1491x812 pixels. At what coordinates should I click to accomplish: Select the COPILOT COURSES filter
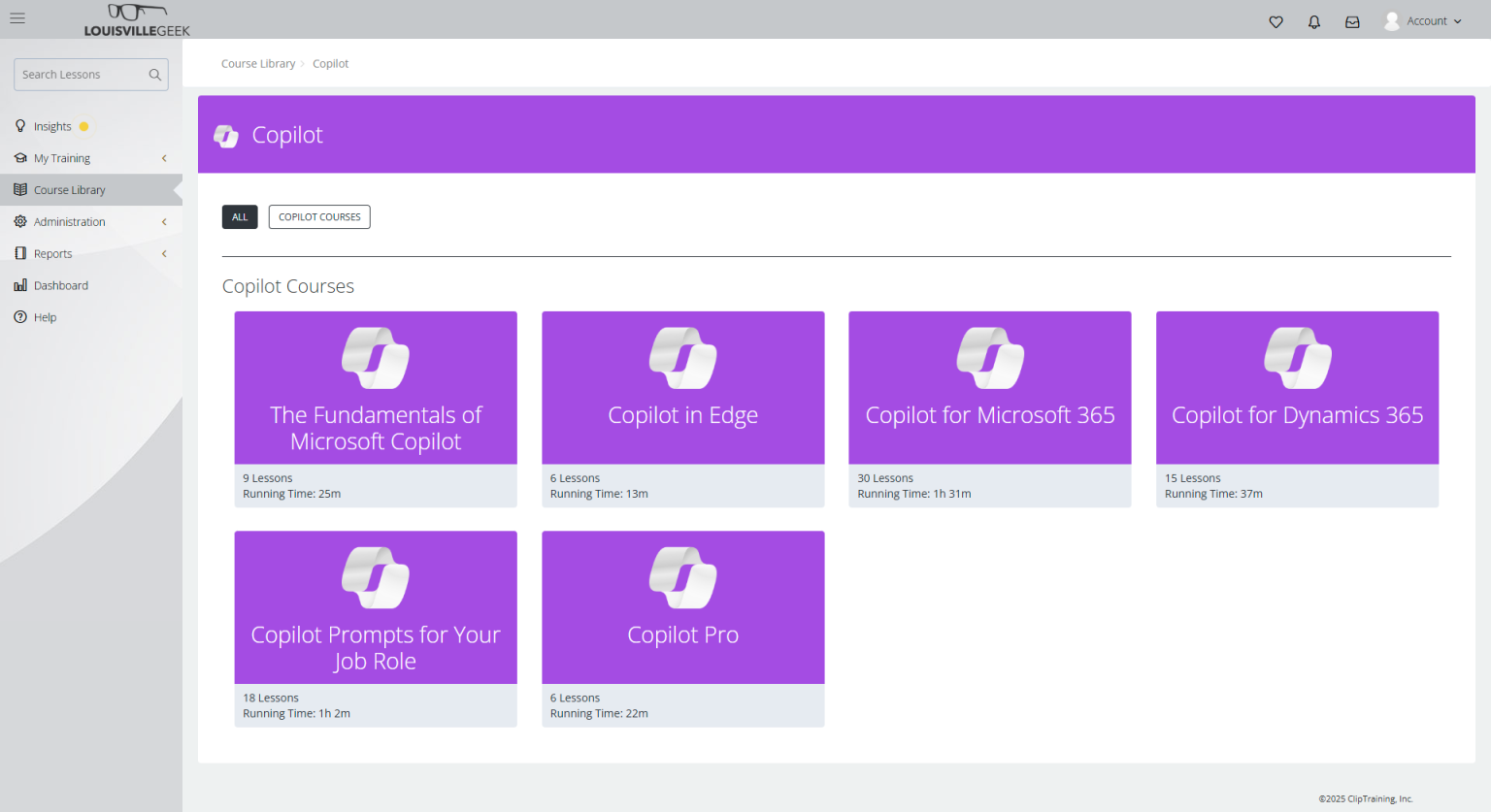pos(318,216)
